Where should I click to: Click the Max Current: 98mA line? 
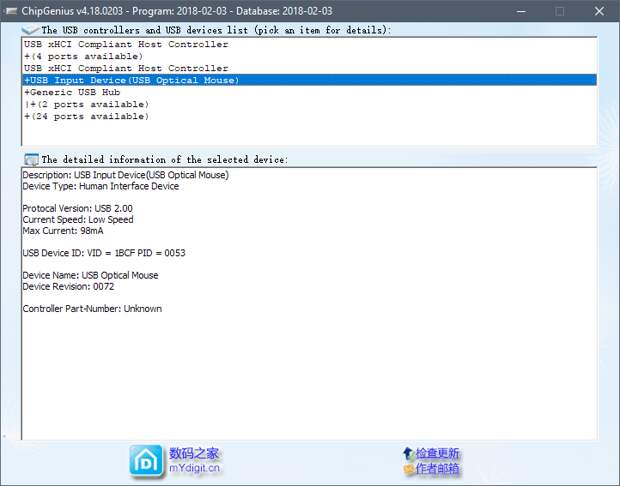[x=63, y=231]
